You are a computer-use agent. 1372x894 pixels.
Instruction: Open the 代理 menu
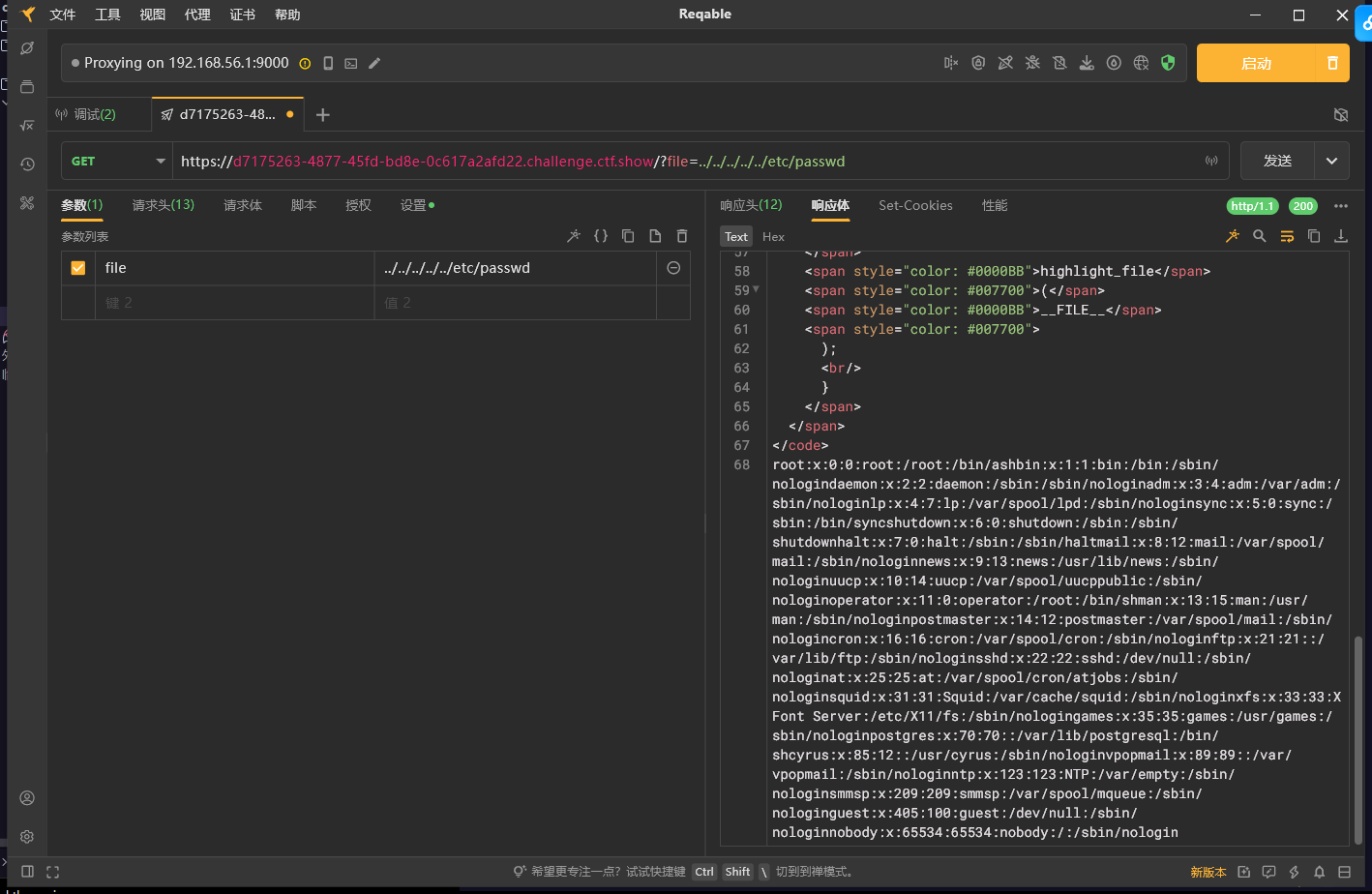click(197, 15)
